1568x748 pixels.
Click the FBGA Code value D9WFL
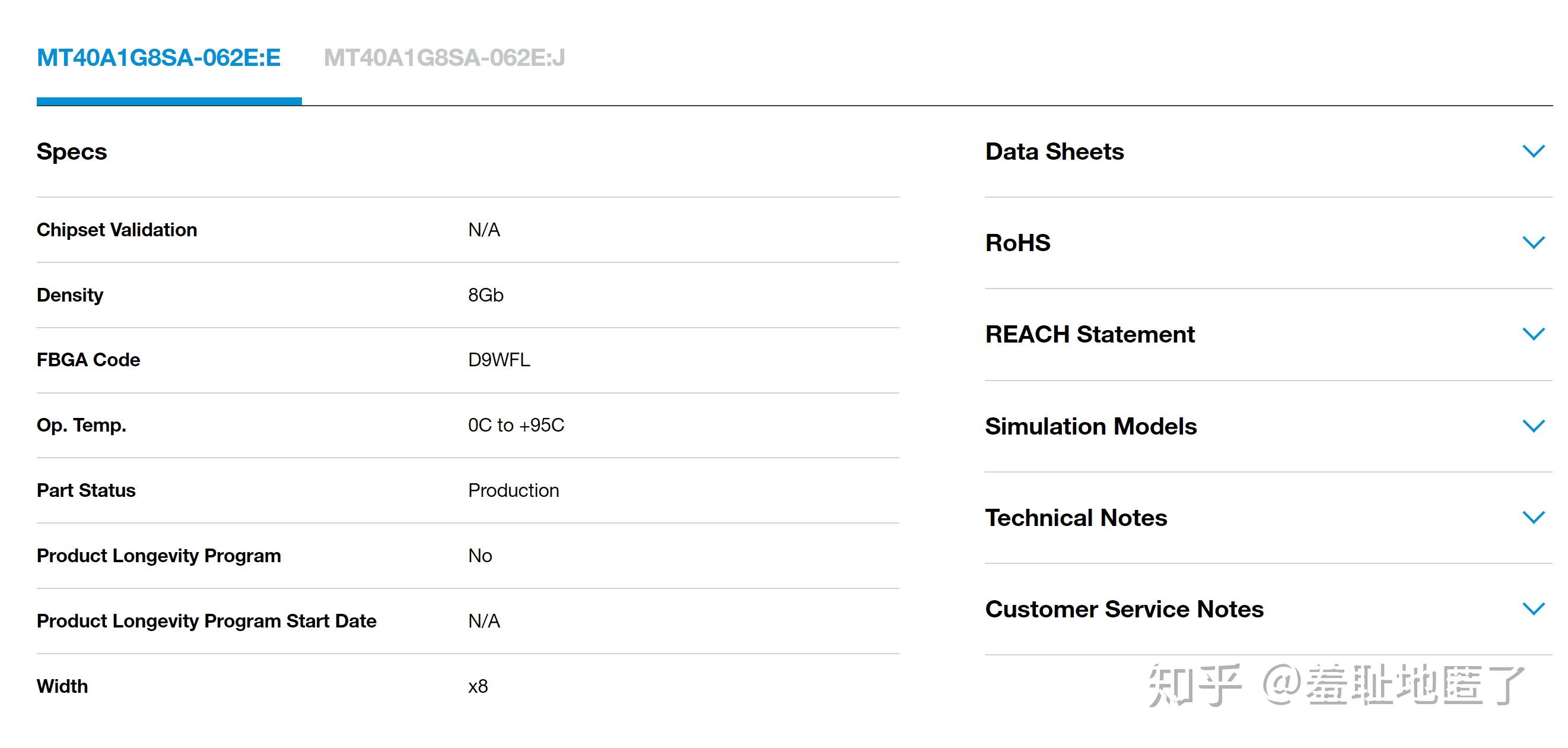pos(498,360)
